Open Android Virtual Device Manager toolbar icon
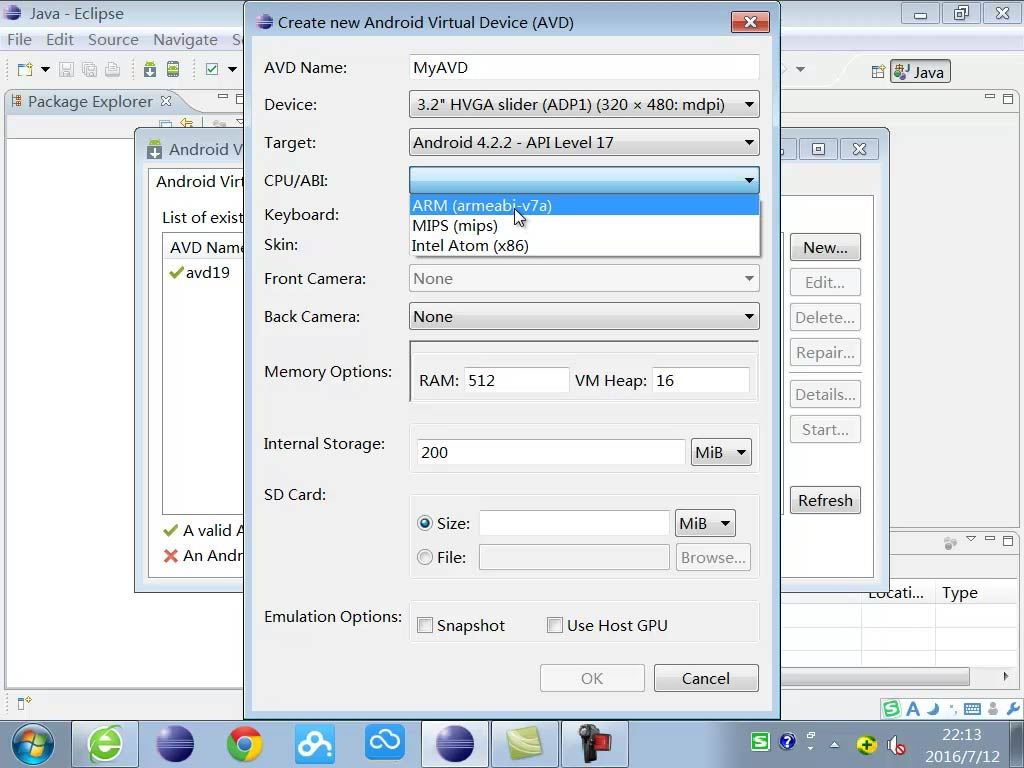Image resolution: width=1024 pixels, height=768 pixels. (173, 69)
